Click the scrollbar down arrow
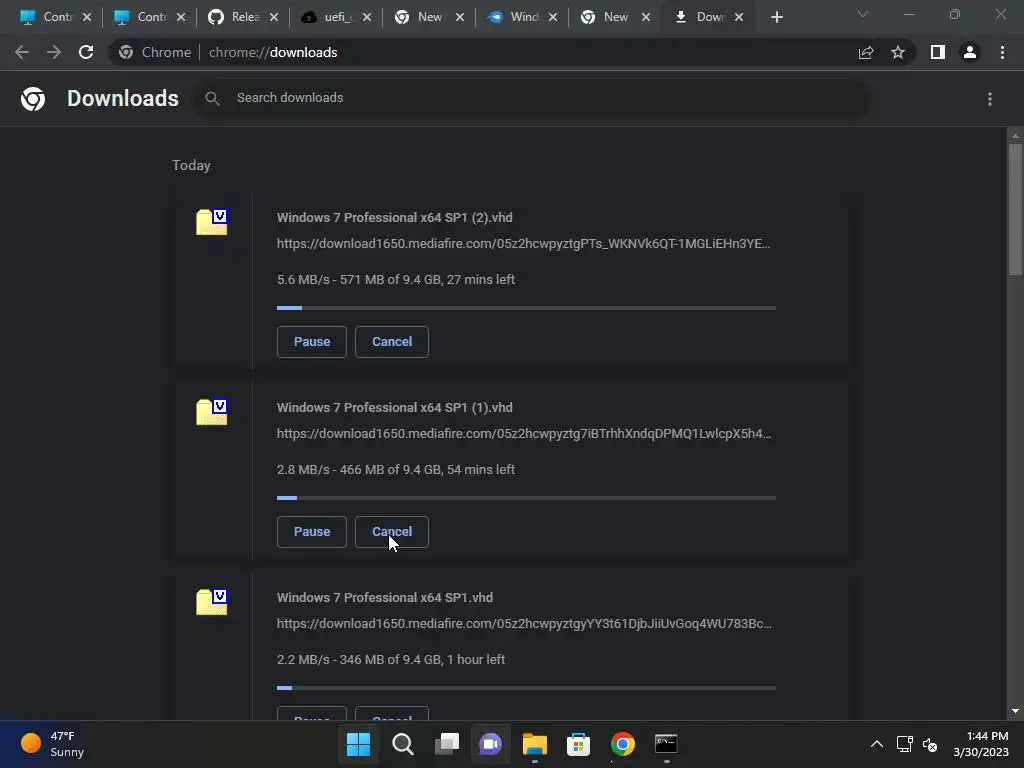The image size is (1024, 768). click(x=1015, y=711)
